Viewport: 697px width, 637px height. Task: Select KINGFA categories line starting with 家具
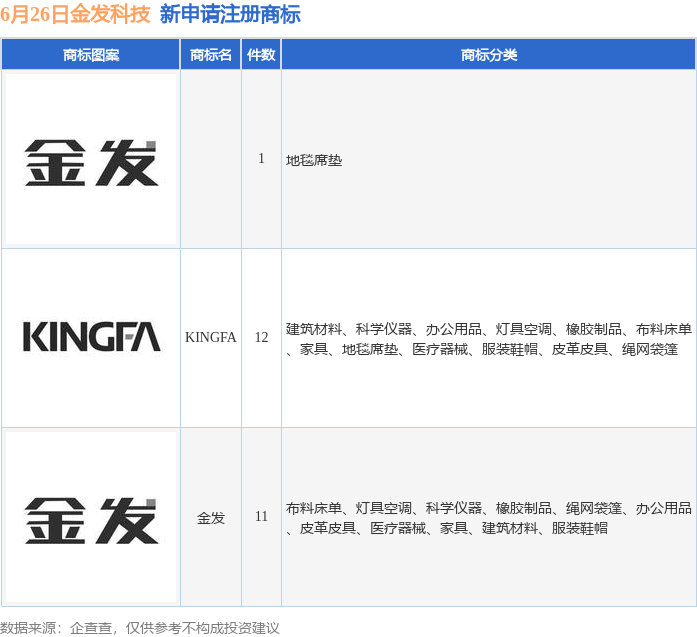tap(482, 349)
